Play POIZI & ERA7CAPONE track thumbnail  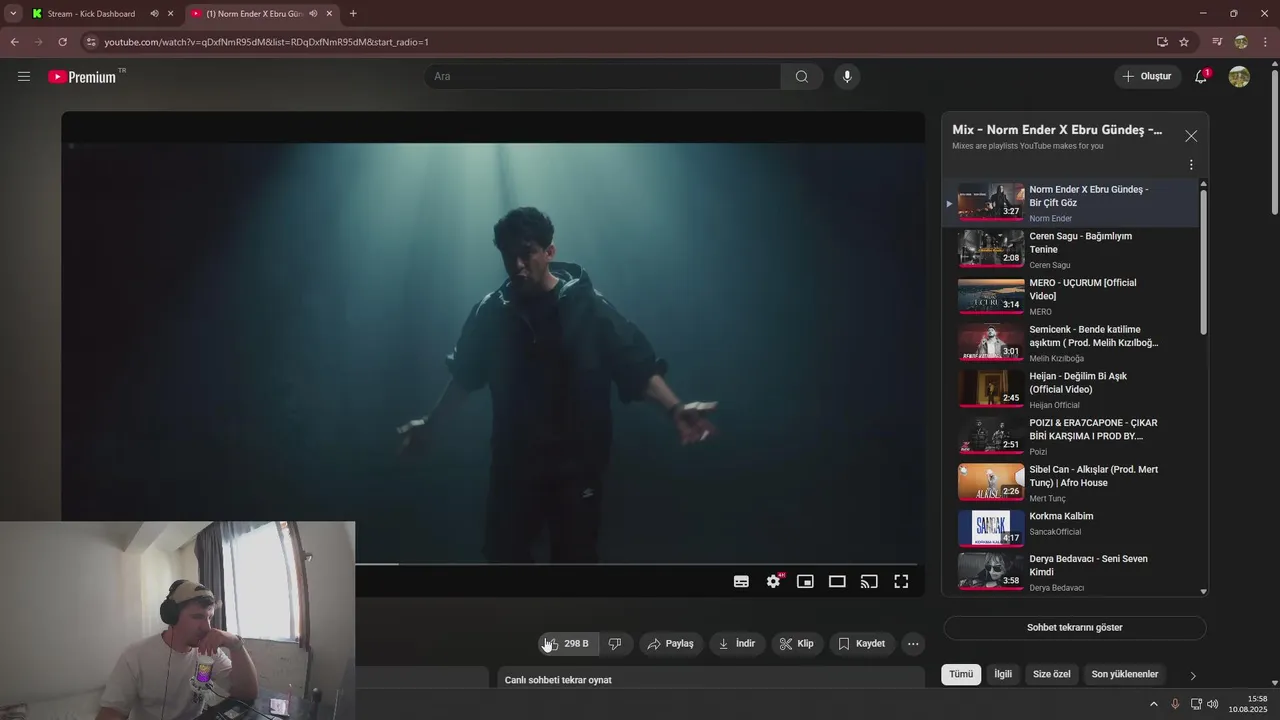coord(991,436)
